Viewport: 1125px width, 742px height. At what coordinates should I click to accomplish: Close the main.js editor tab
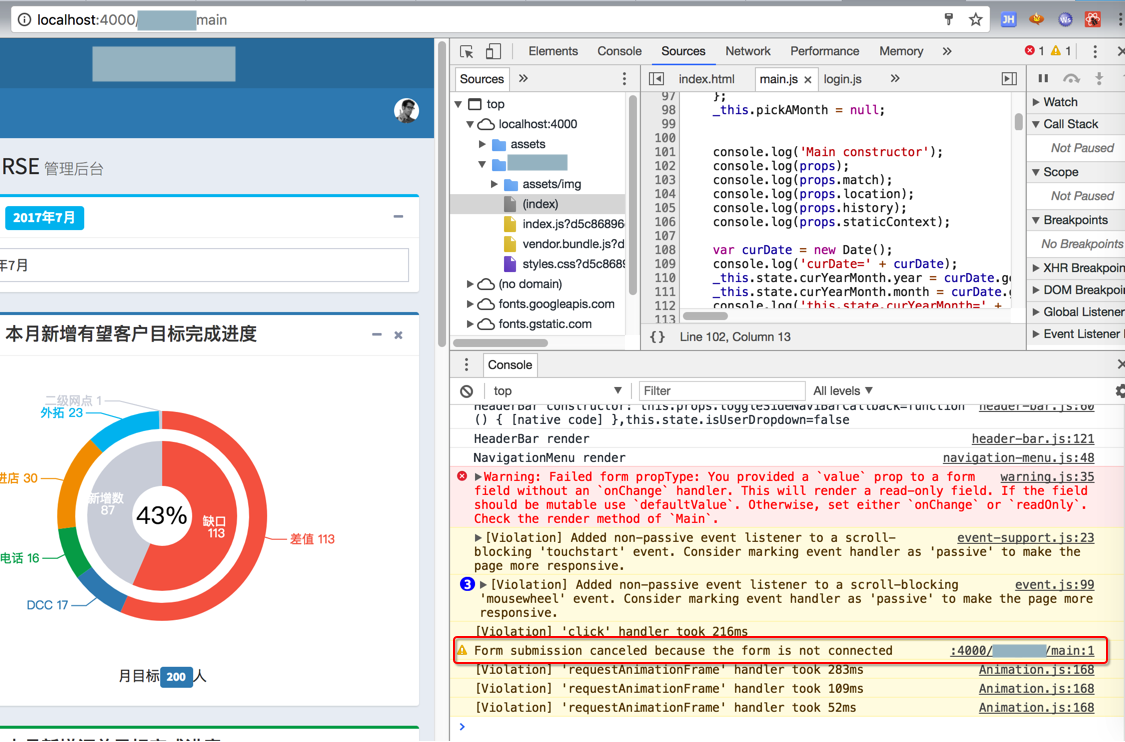point(808,80)
